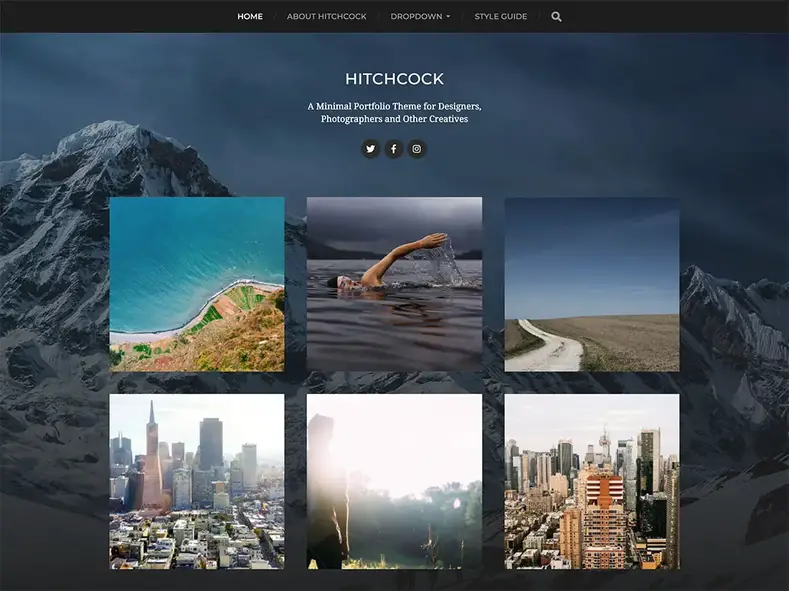This screenshot has height=591, width=789.
Task: Open the Style Guide page
Action: click(501, 17)
